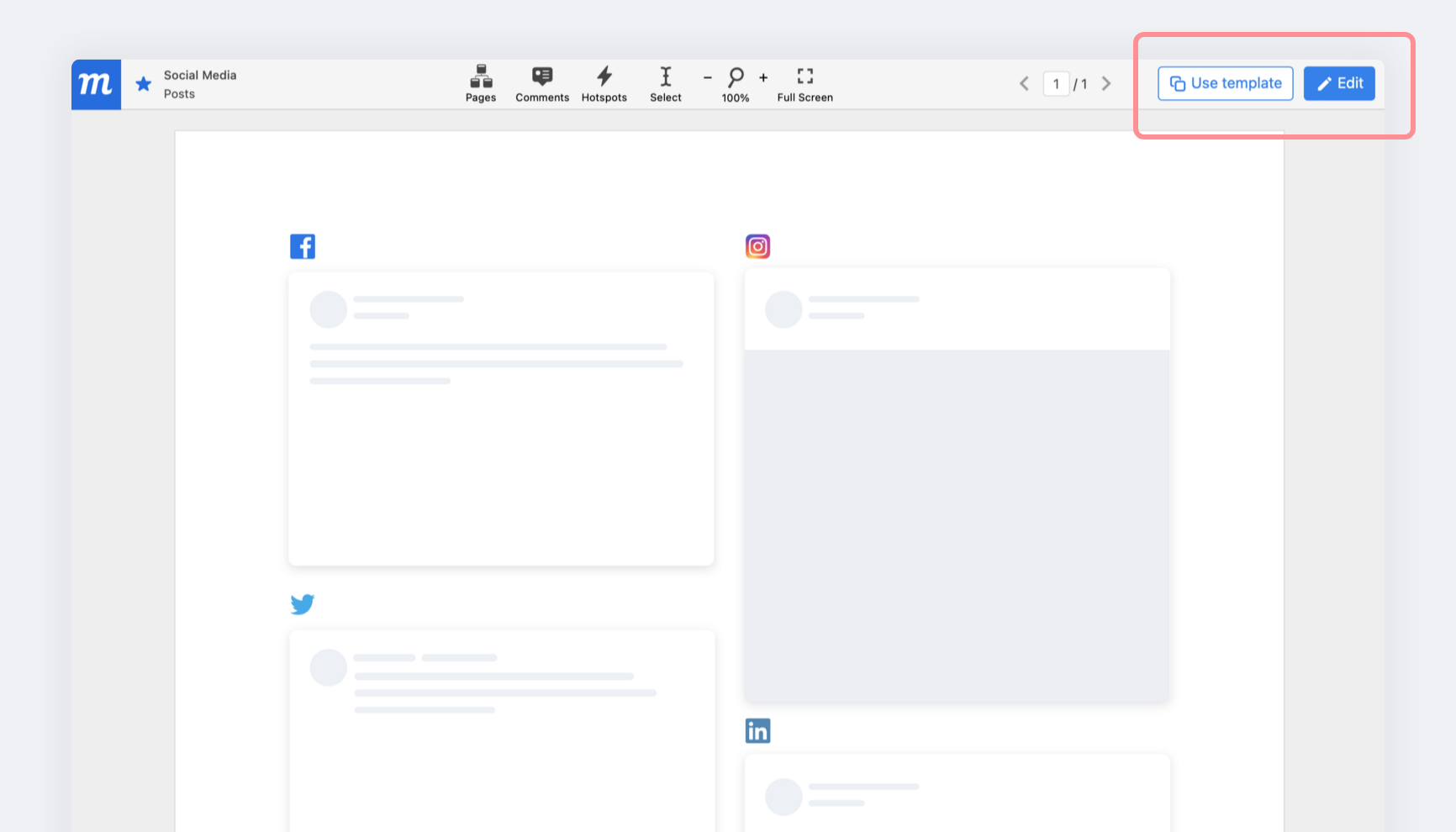This screenshot has height=832, width=1456.
Task: Enter Full Screen mode
Action: (804, 83)
